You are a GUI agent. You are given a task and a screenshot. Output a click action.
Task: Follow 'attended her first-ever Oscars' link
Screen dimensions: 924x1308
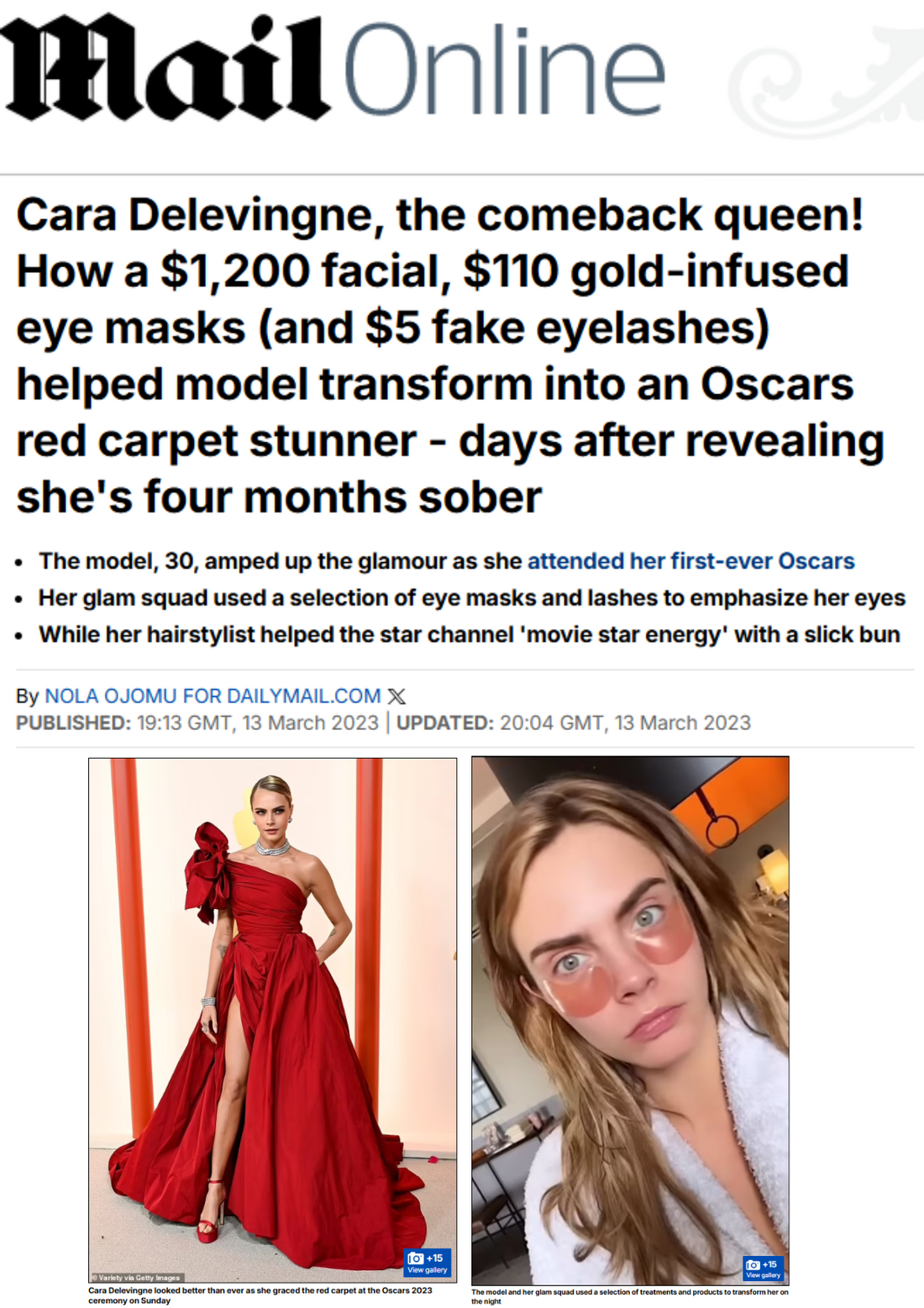click(x=690, y=561)
